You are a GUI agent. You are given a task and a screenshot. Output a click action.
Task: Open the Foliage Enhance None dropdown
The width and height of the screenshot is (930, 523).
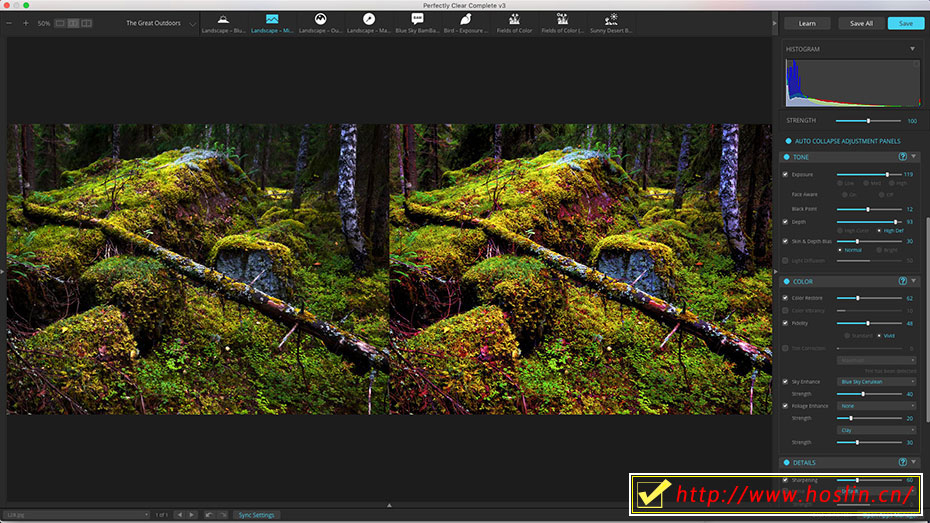(876, 406)
